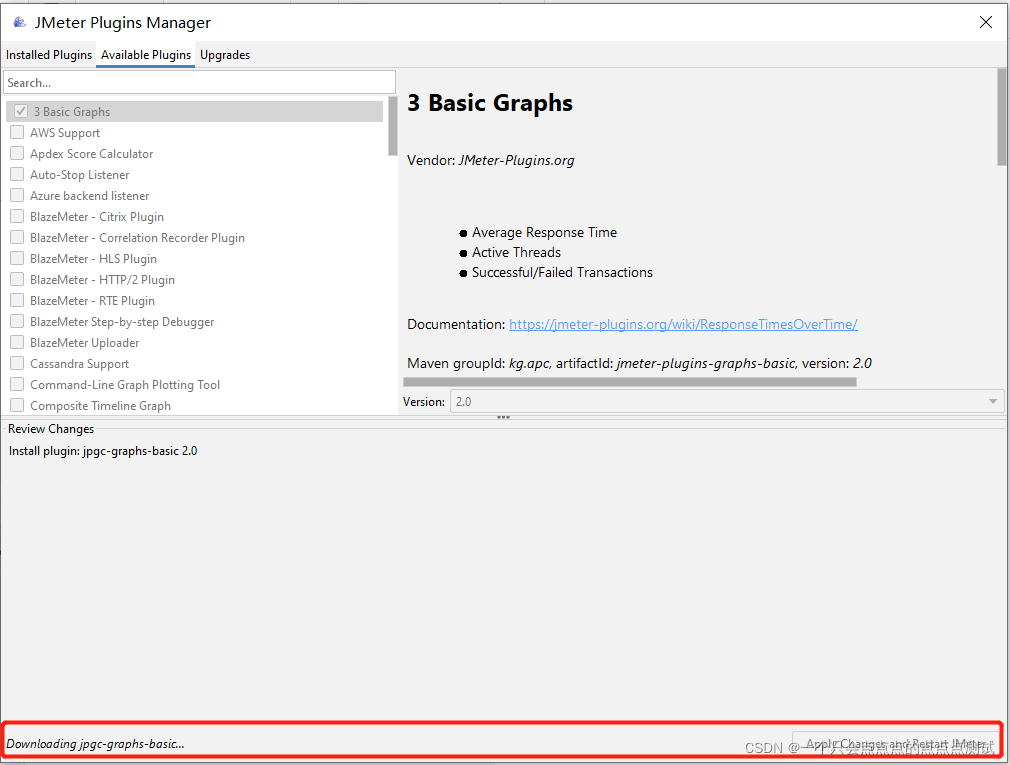The image size is (1010, 765).
Task: Click Apply Changes and Restart JMeter button
Action: (895, 744)
